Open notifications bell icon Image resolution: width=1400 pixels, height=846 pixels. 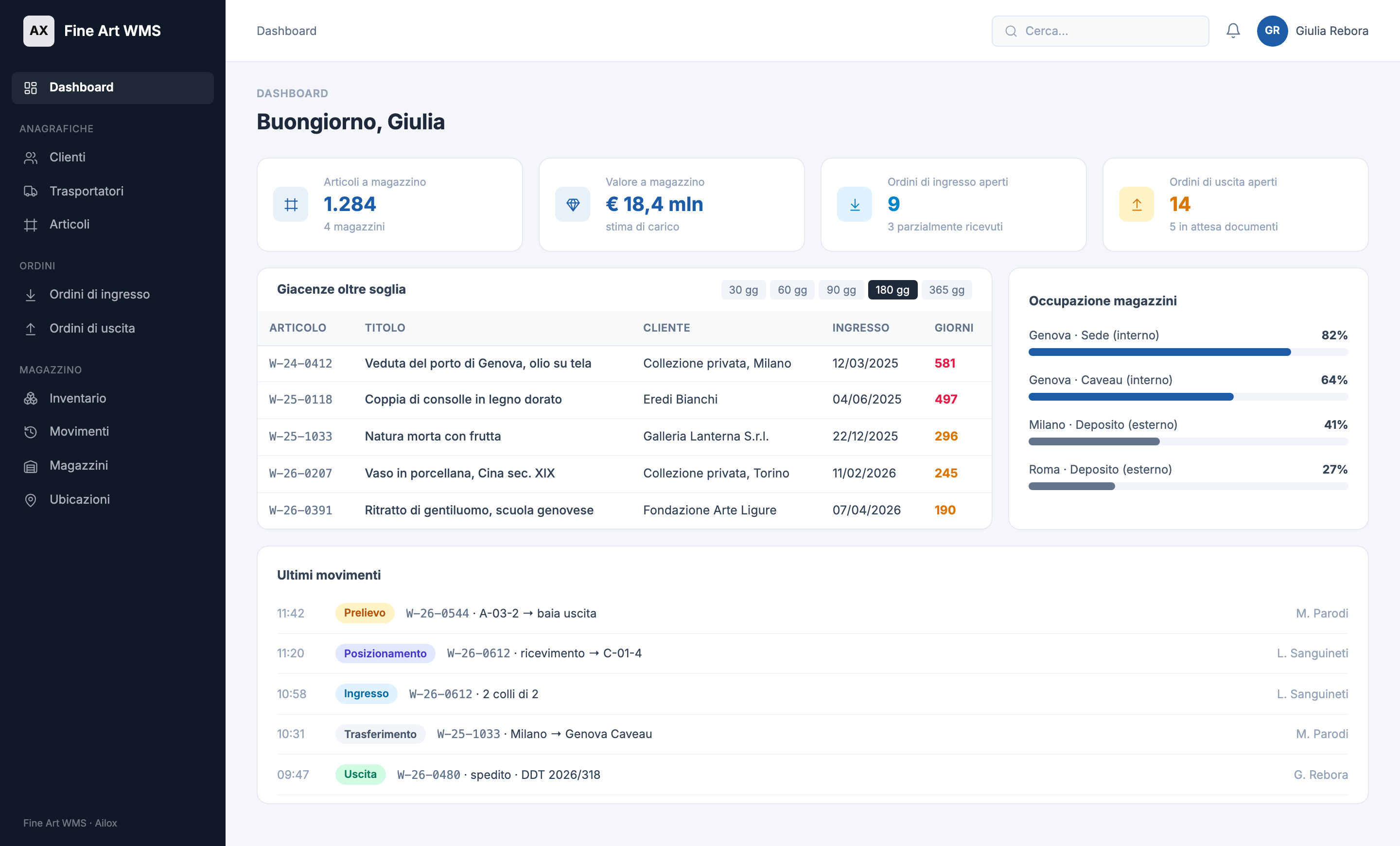click(x=1233, y=31)
